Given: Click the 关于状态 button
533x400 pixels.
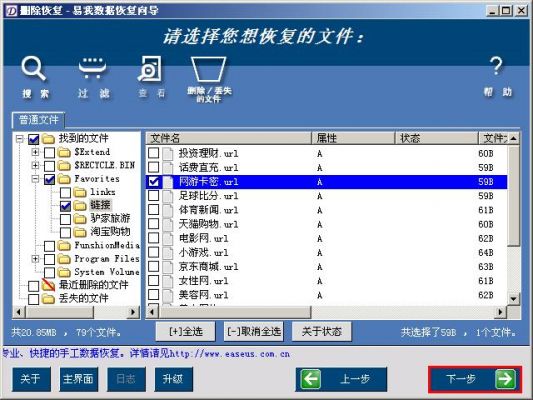Looking at the screenshot, I should pos(322,331).
